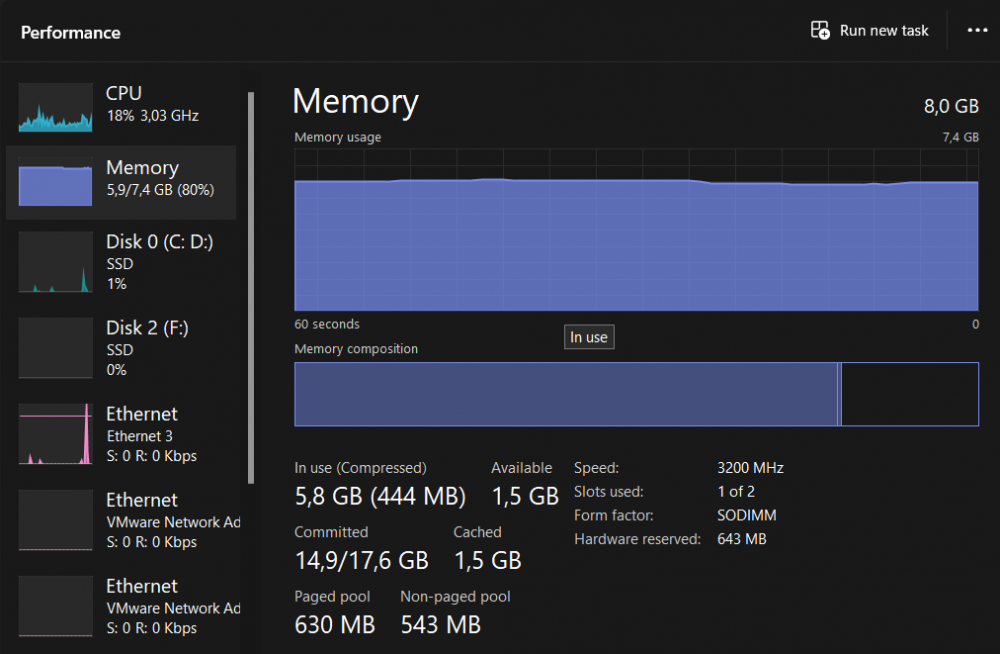Click the Non-paged pool 543 MB value
Image resolution: width=1000 pixels, height=654 pixels.
441,625
